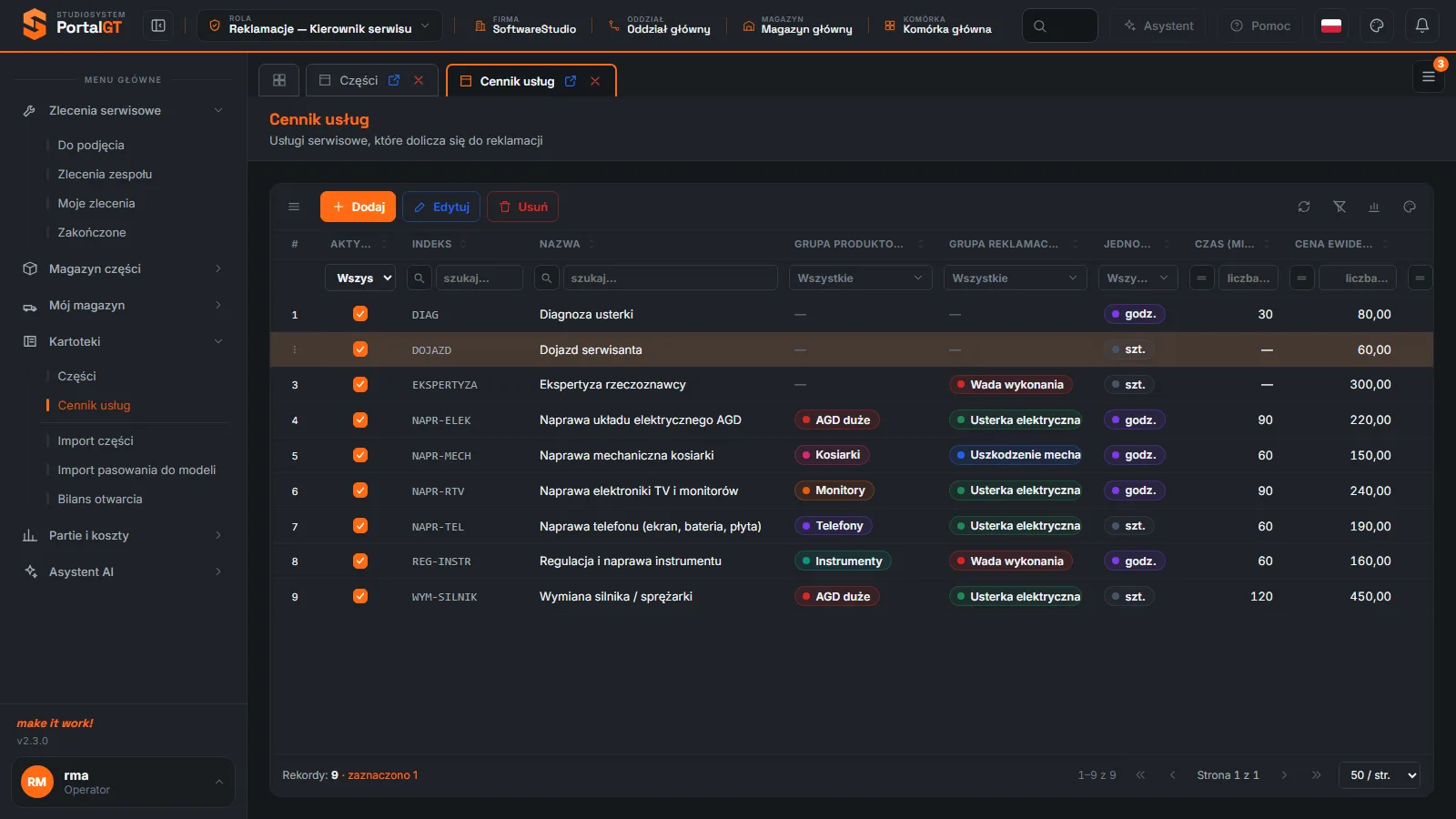
Task: Switch language via the Polish flag
Action: [1331, 25]
